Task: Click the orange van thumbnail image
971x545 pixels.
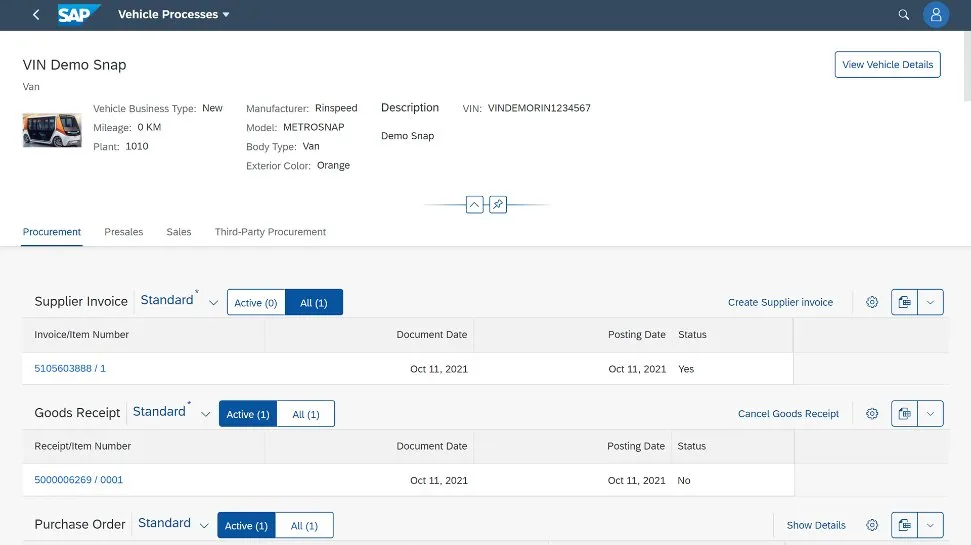Action: pyautogui.click(x=52, y=129)
